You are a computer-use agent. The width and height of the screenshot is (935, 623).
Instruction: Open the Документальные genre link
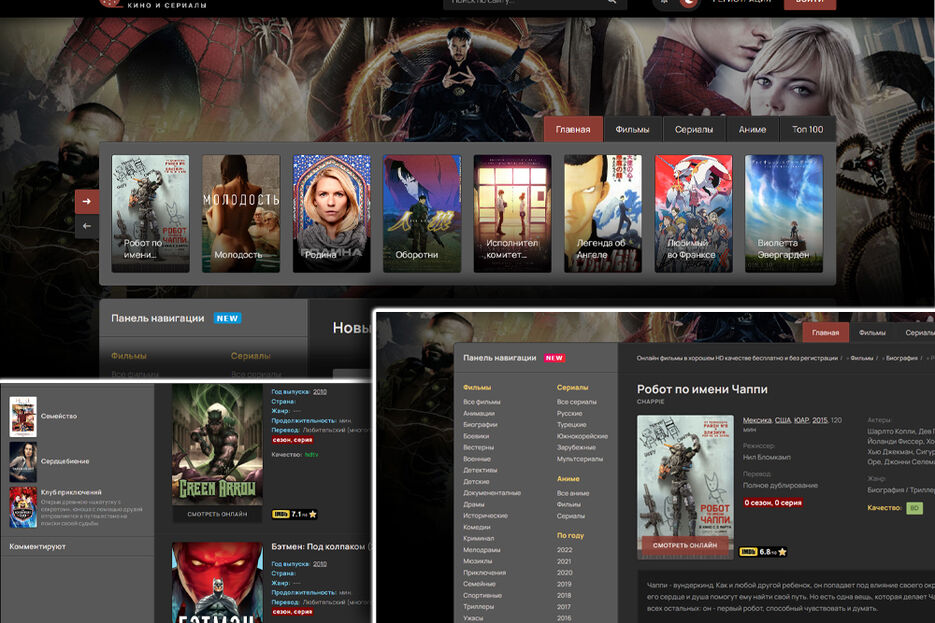[x=492, y=493]
